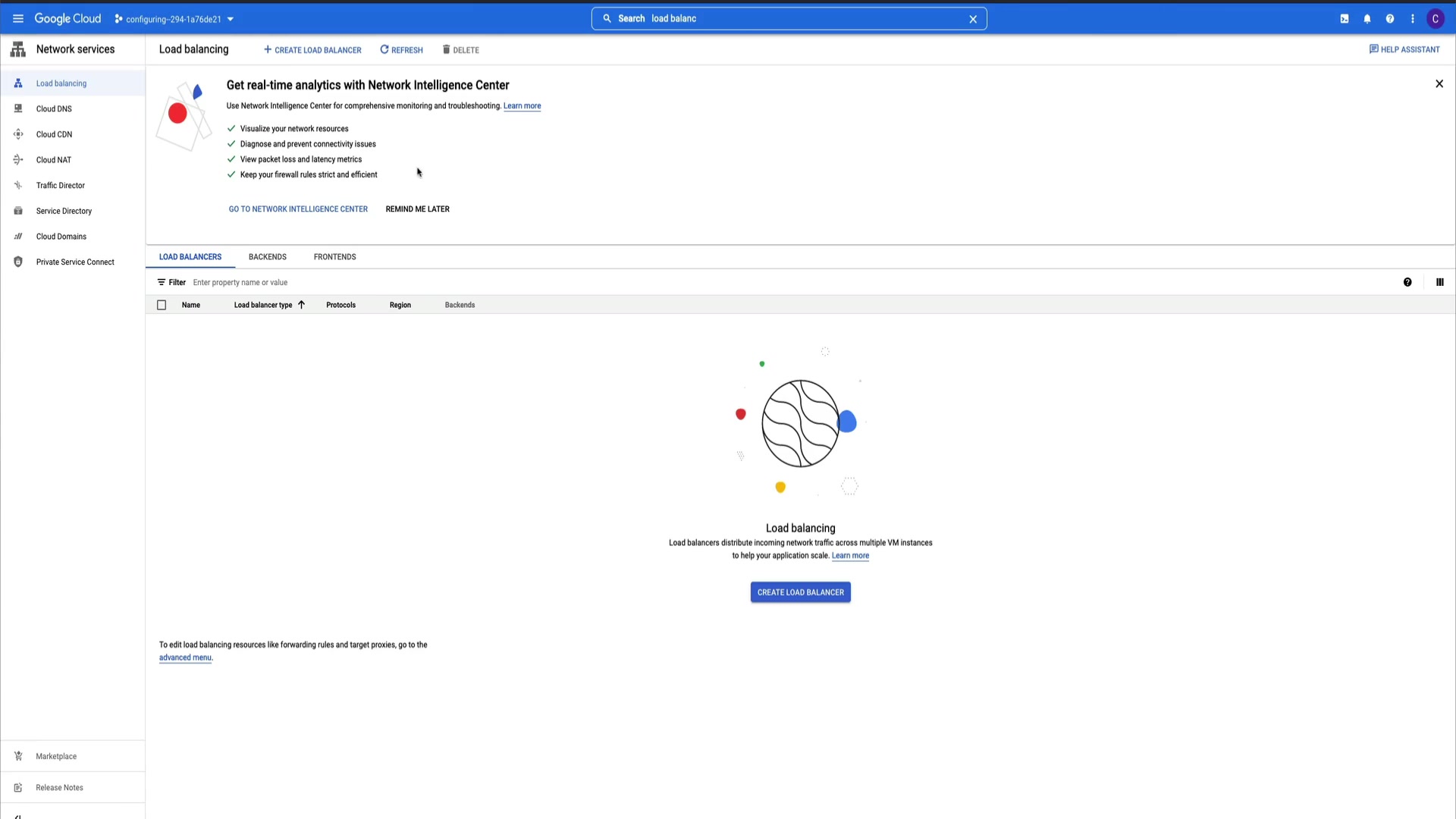
Task: Open the advanced menu link
Action: click(x=185, y=658)
